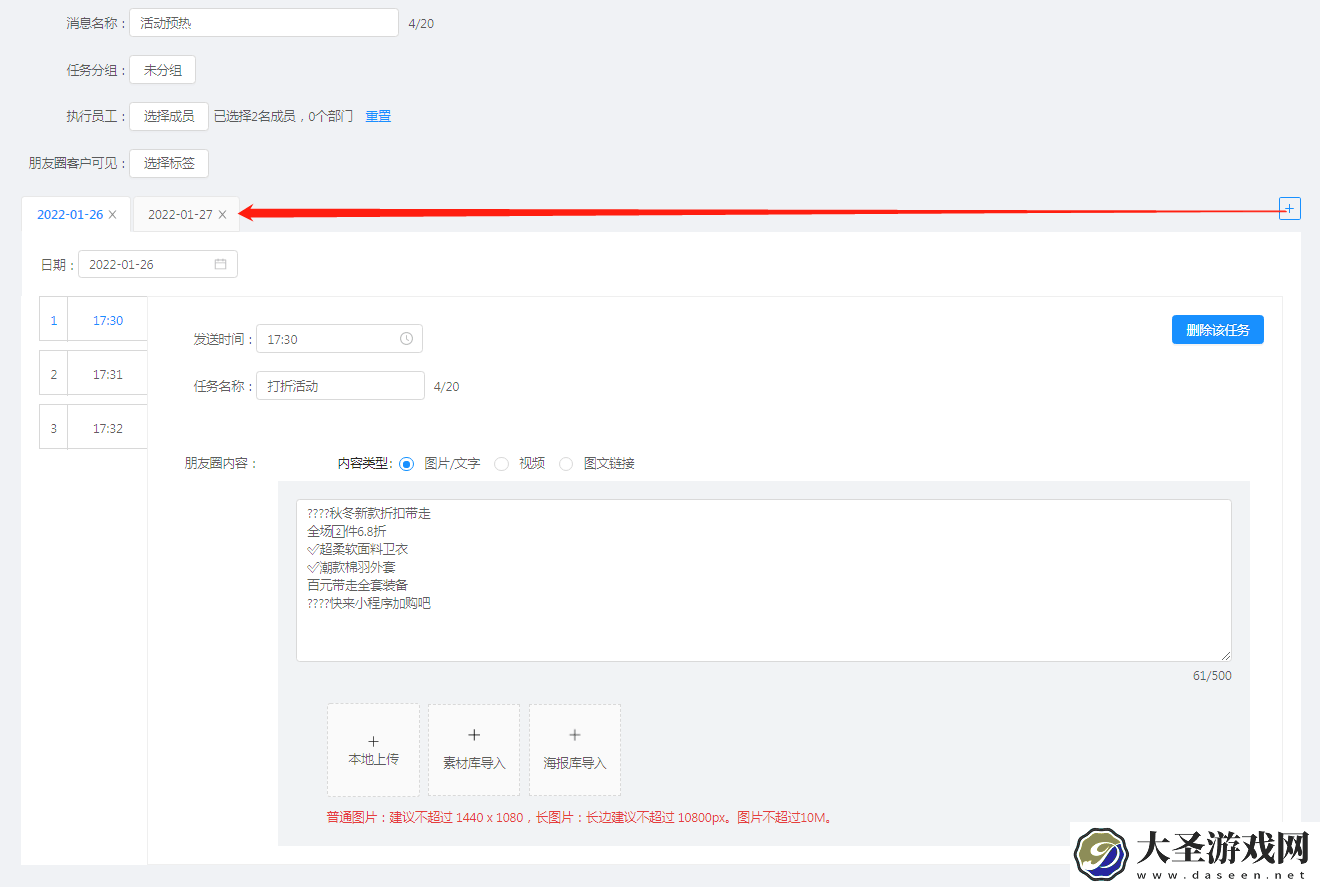The height and width of the screenshot is (887, 1320).
Task: Click the 61/500 character counter
Action: click(1212, 676)
